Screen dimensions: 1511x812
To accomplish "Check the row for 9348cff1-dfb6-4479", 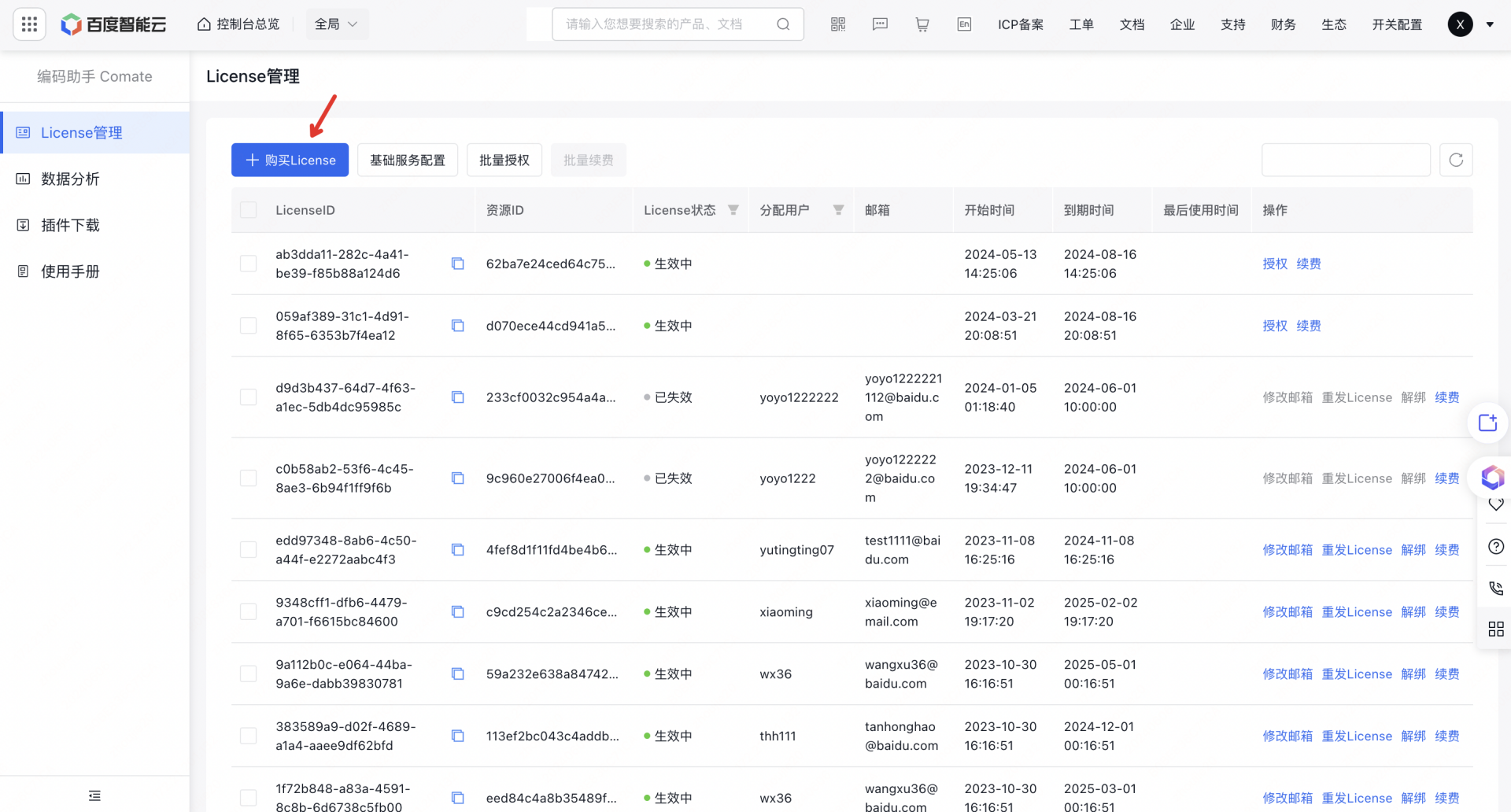I will click(249, 612).
